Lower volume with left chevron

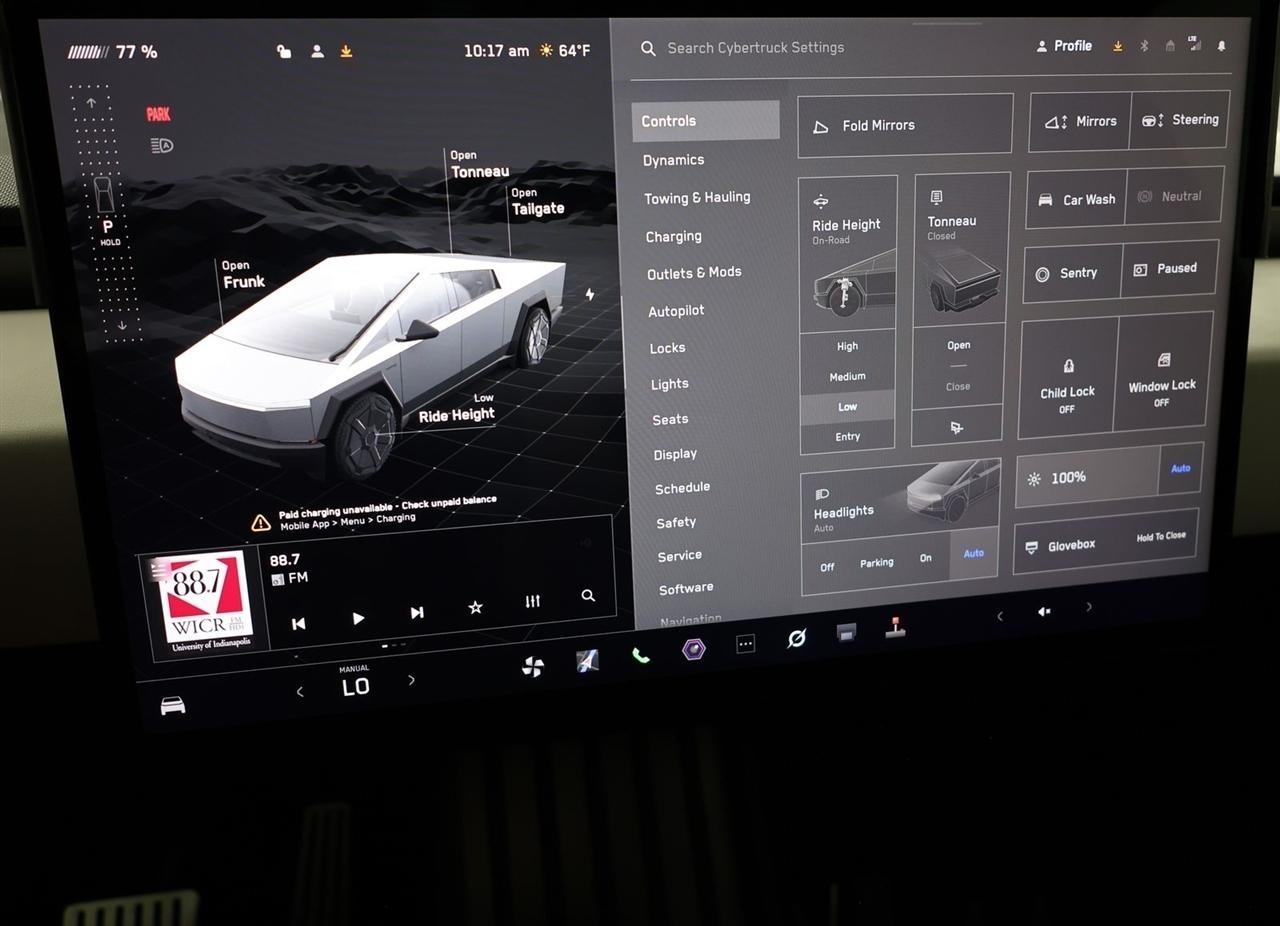tap(1000, 616)
